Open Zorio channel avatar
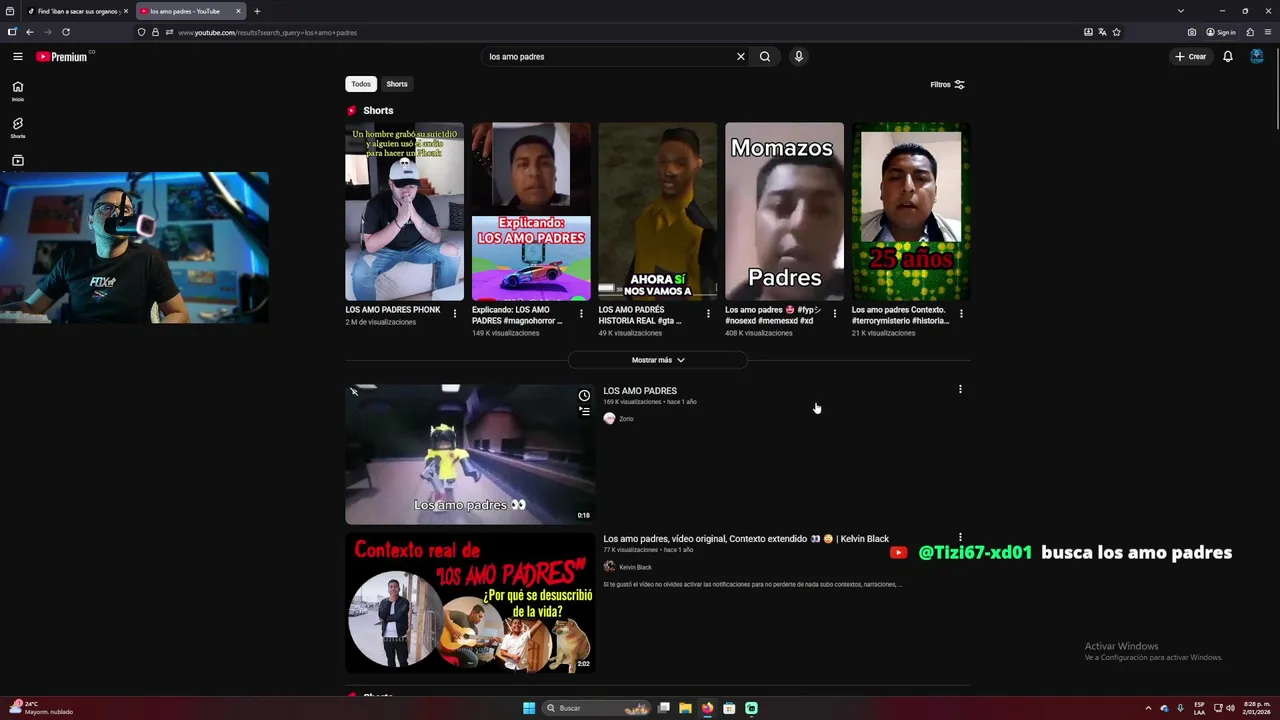1280x720 pixels. [609, 419]
